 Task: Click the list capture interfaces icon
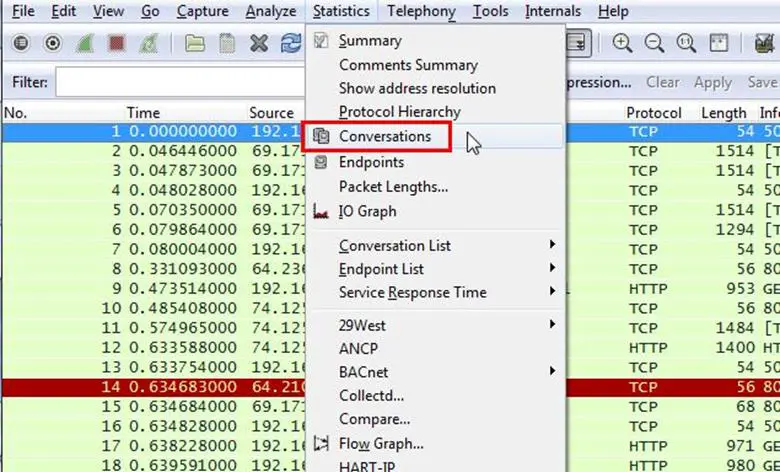[x=21, y=43]
